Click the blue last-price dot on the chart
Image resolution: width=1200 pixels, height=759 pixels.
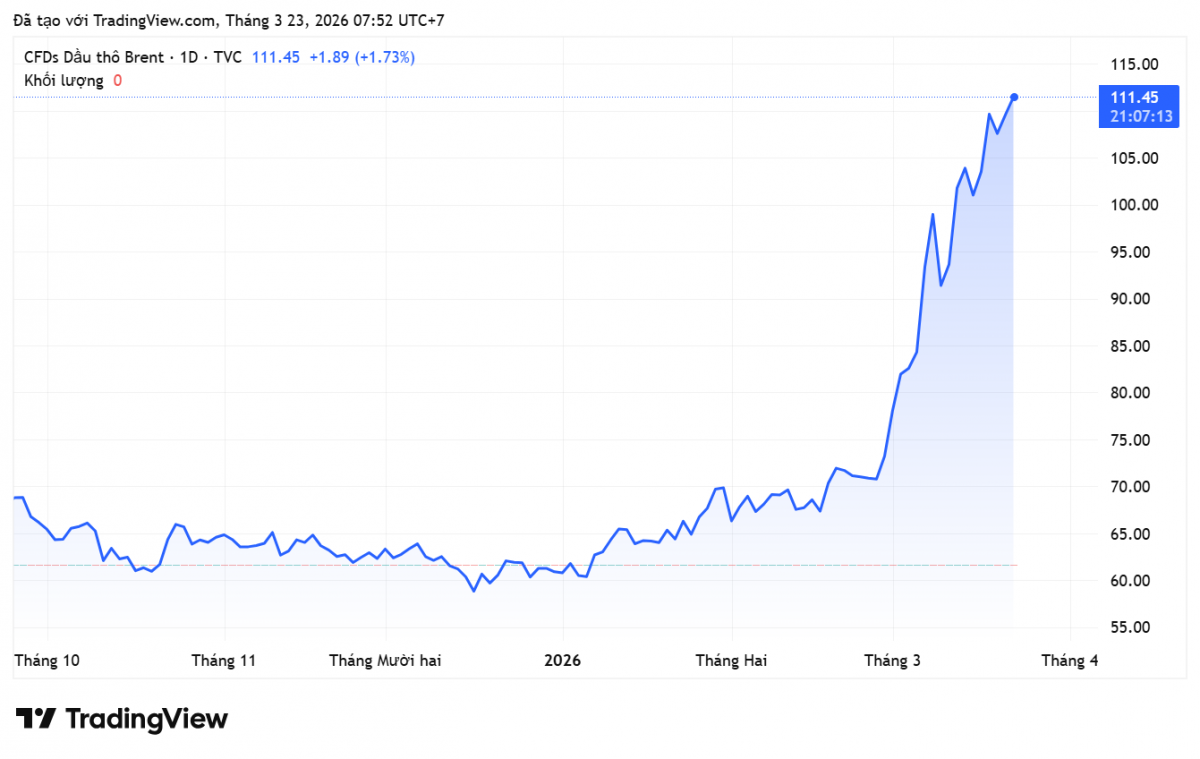point(1014,97)
